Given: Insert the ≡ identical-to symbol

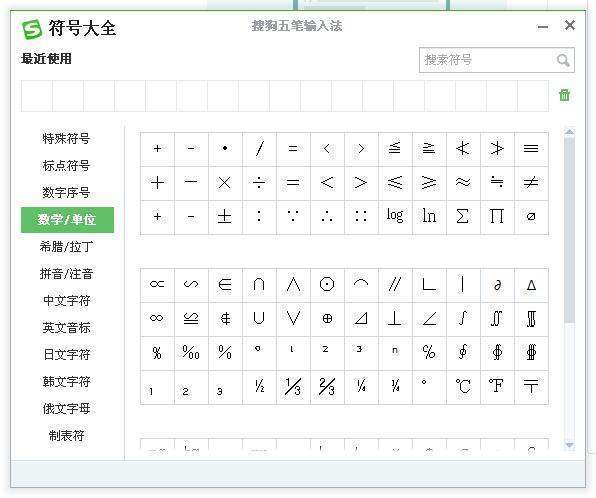Looking at the screenshot, I should 531,149.
